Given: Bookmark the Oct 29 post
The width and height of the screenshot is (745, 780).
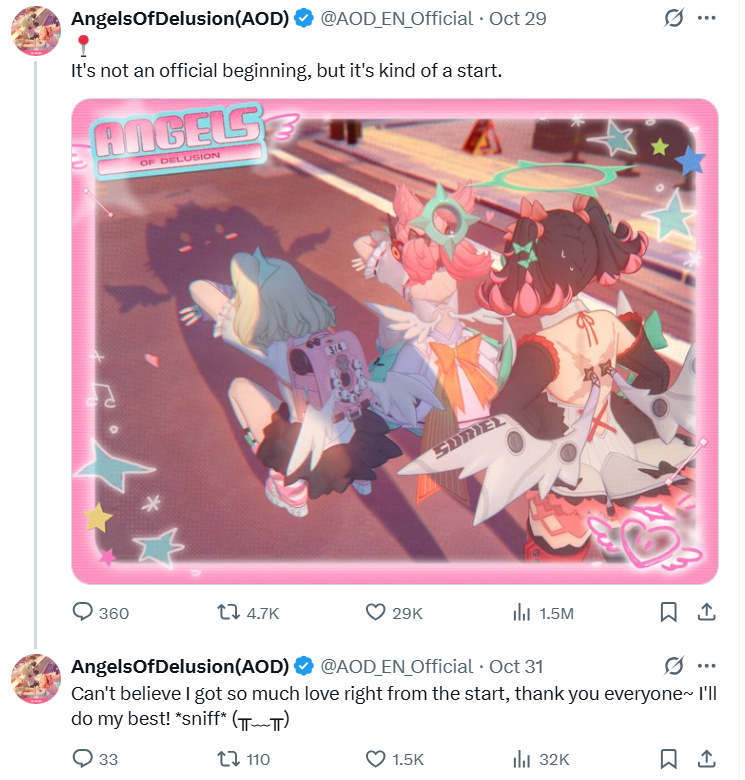Looking at the screenshot, I should pos(668,612).
